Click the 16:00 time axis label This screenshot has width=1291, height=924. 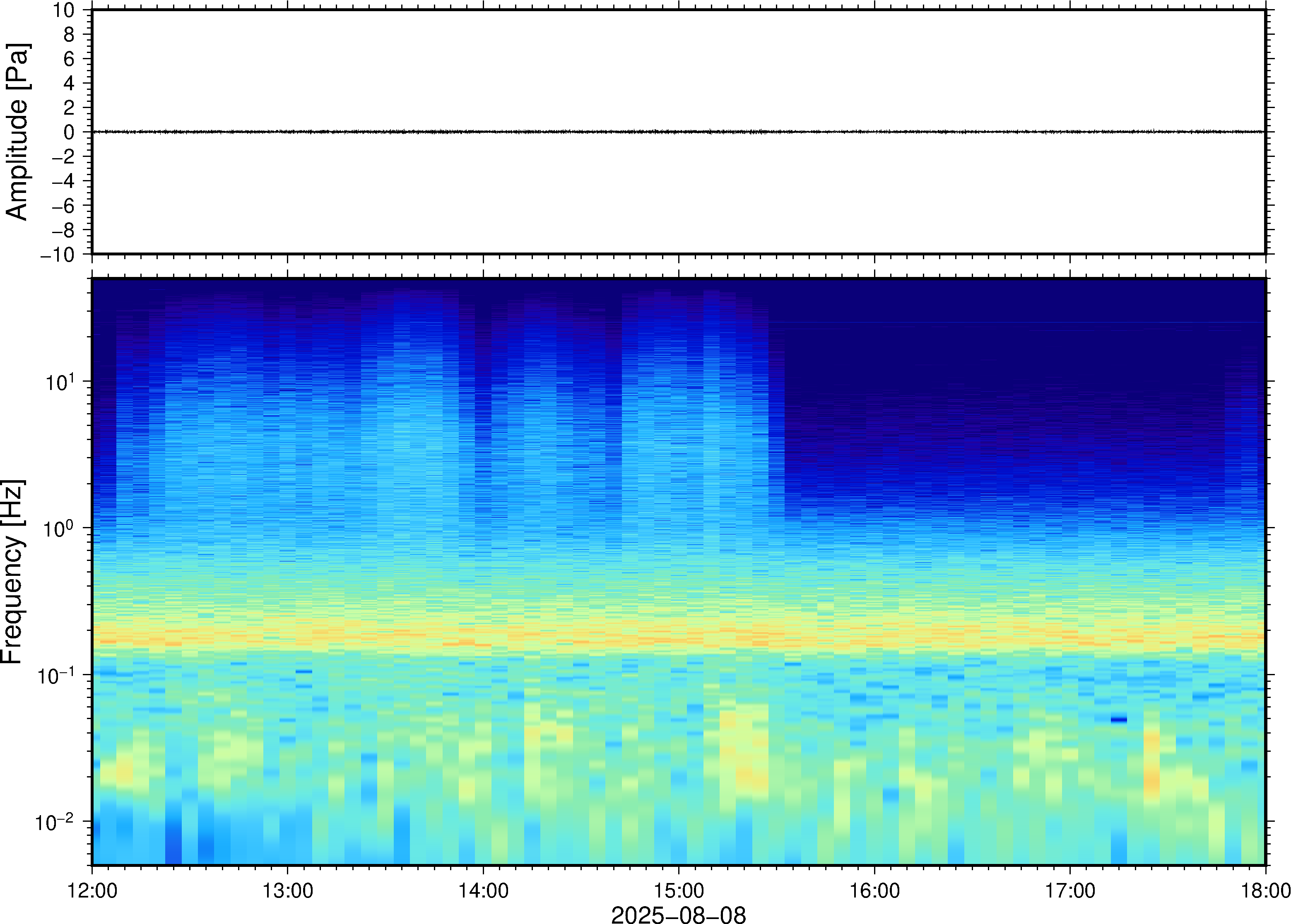pos(874,890)
